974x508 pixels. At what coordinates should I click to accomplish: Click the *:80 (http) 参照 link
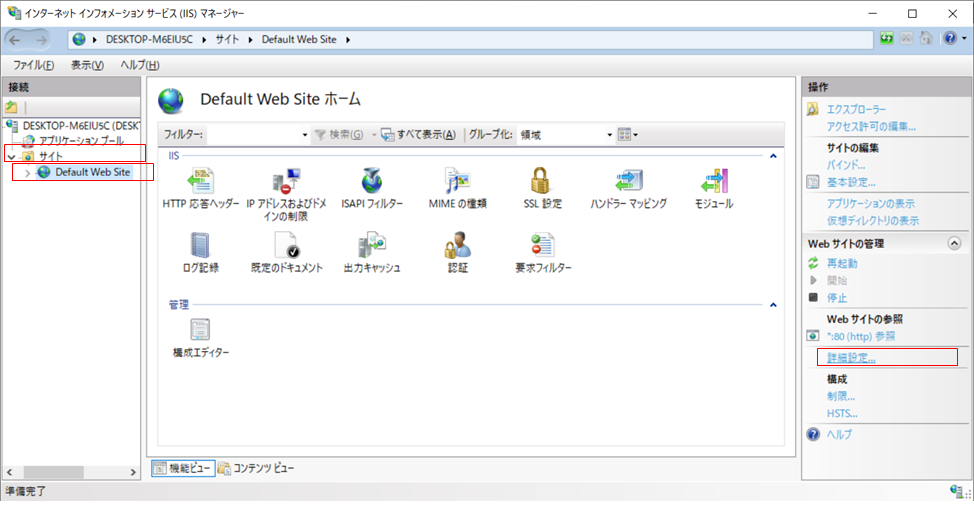click(x=861, y=337)
